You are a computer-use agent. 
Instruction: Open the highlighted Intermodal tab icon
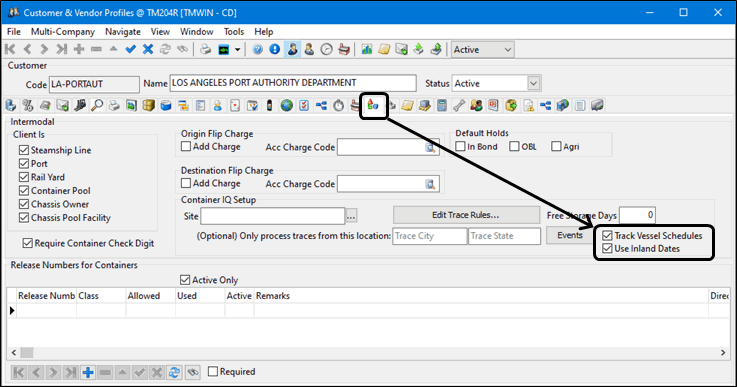point(373,105)
